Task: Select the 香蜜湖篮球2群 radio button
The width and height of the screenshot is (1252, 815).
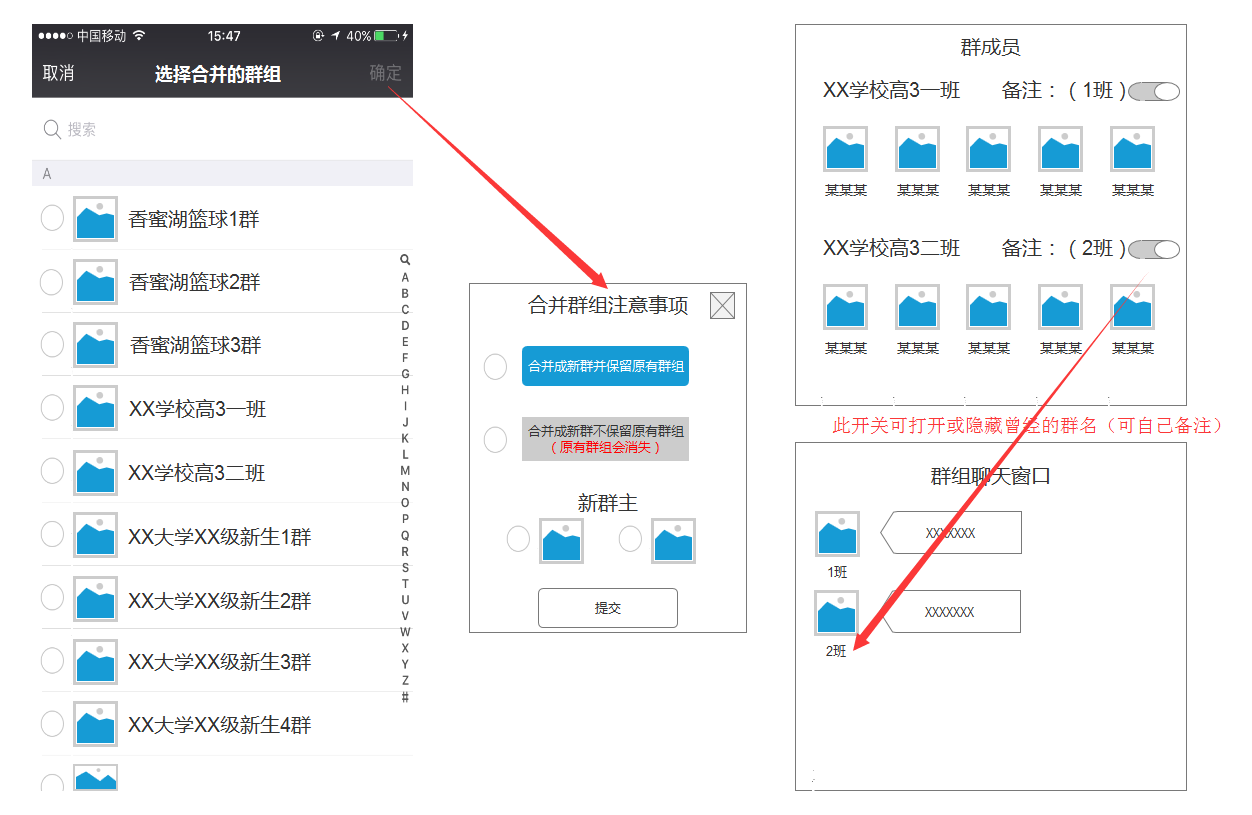Action: (x=51, y=282)
